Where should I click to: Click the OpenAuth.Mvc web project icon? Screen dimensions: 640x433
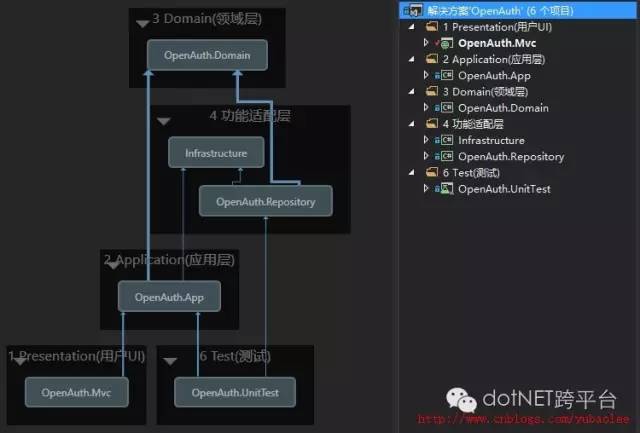446,43
